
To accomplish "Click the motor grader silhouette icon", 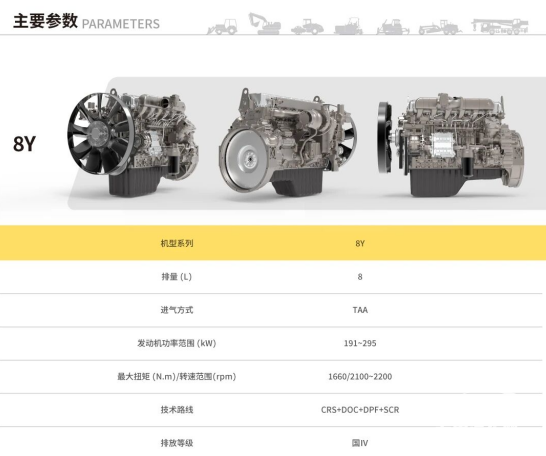I will click(440, 27).
